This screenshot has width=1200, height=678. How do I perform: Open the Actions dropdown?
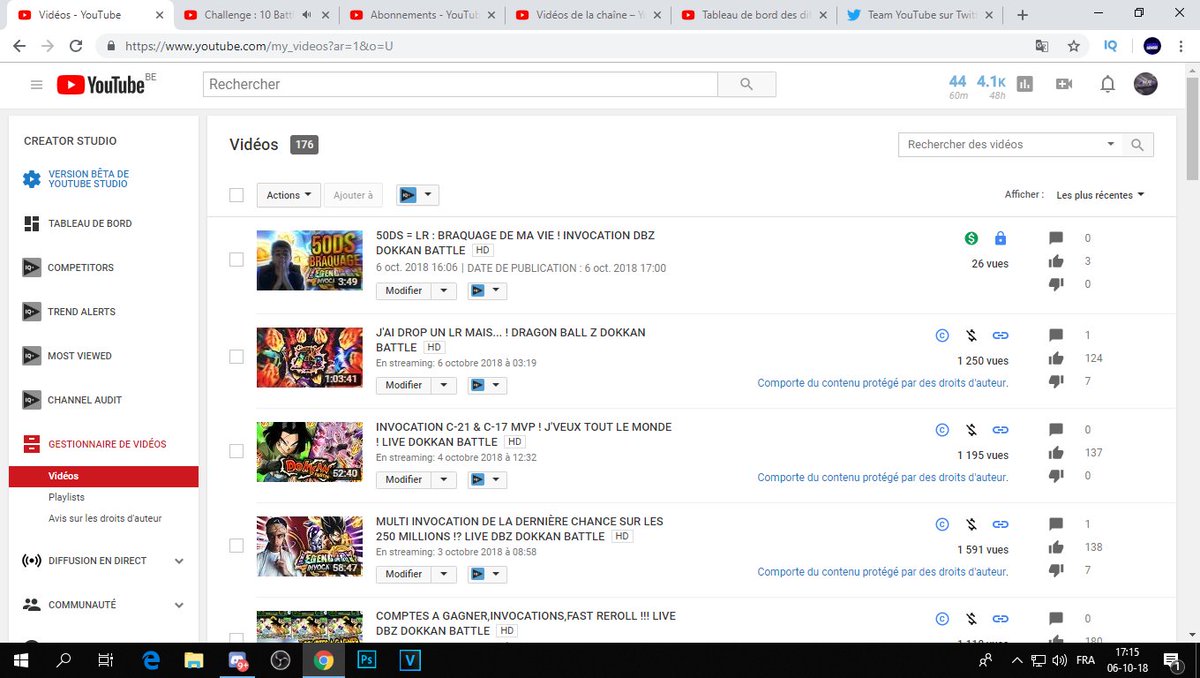tap(289, 195)
